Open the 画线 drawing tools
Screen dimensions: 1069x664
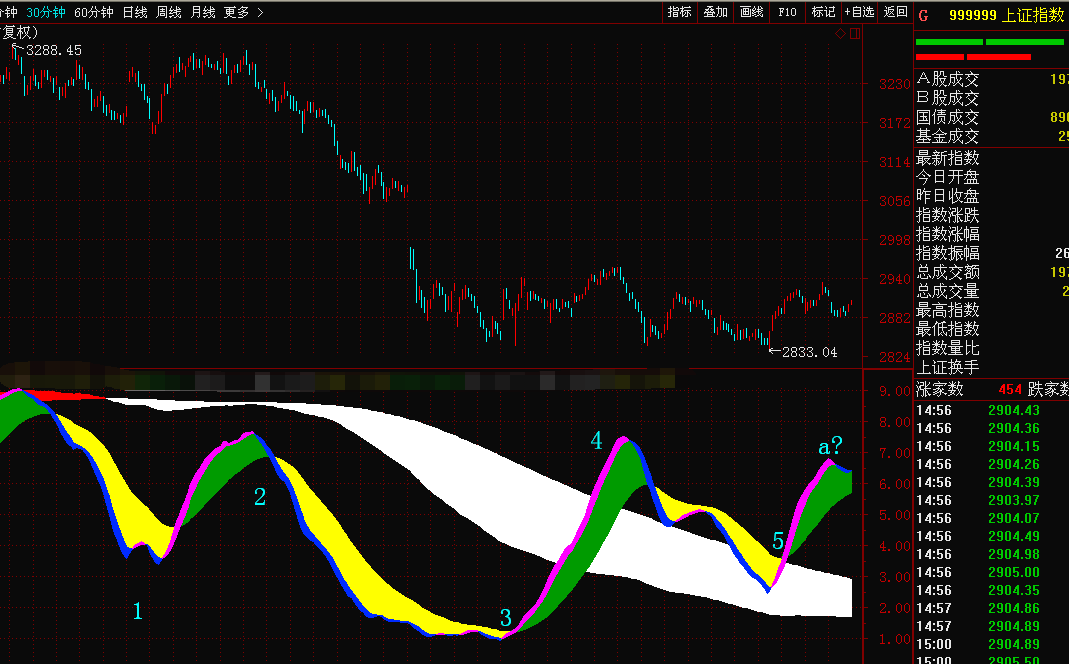click(751, 12)
